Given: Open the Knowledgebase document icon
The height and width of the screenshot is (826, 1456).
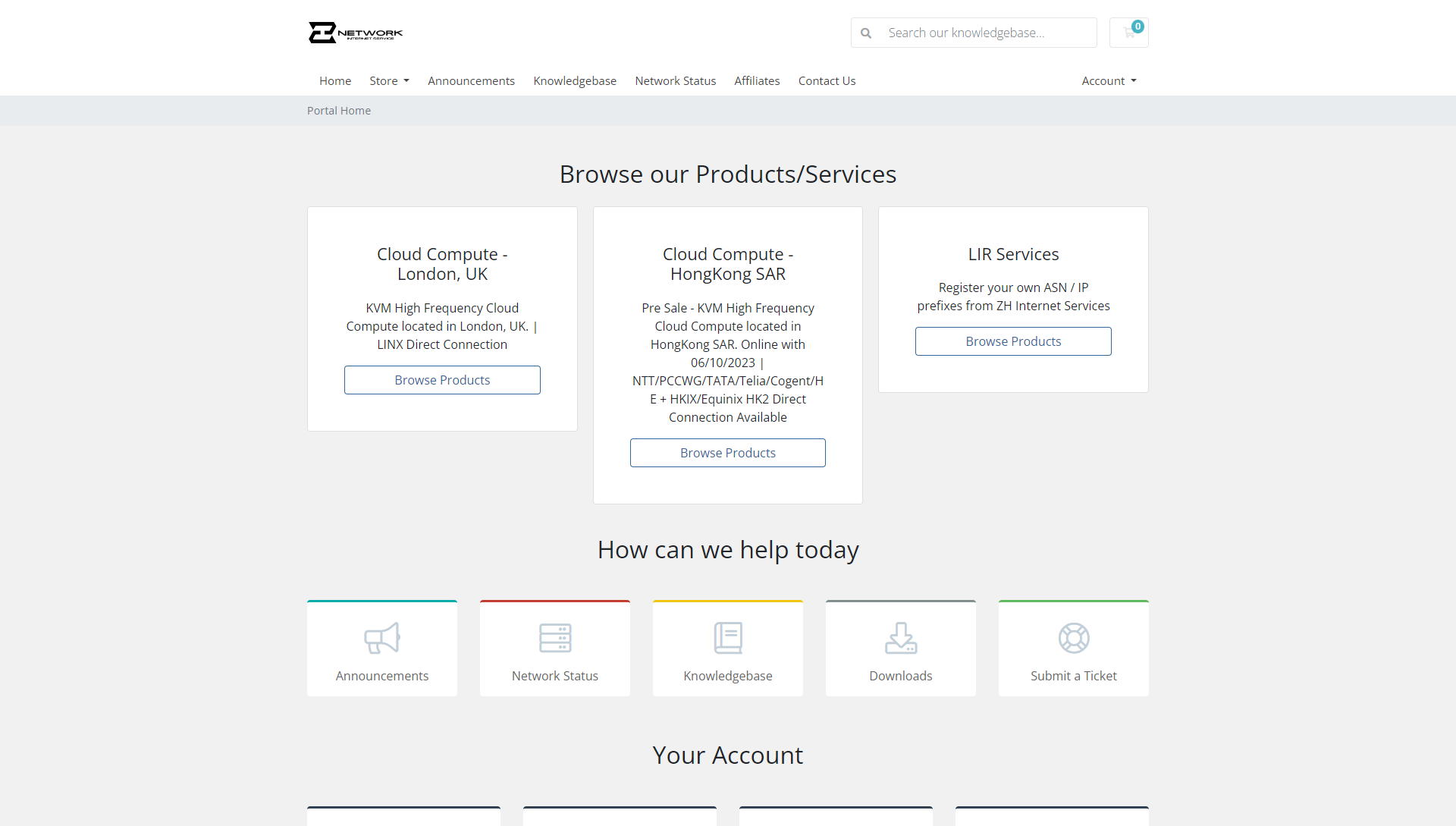Looking at the screenshot, I should point(727,638).
